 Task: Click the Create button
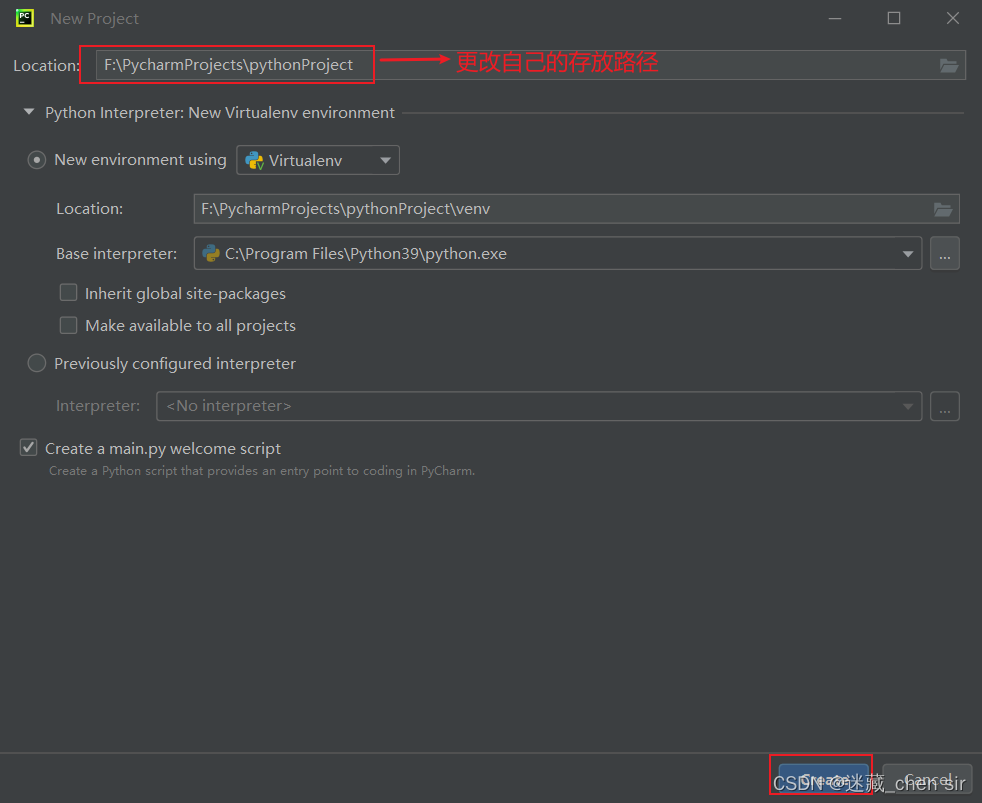[x=823, y=780]
